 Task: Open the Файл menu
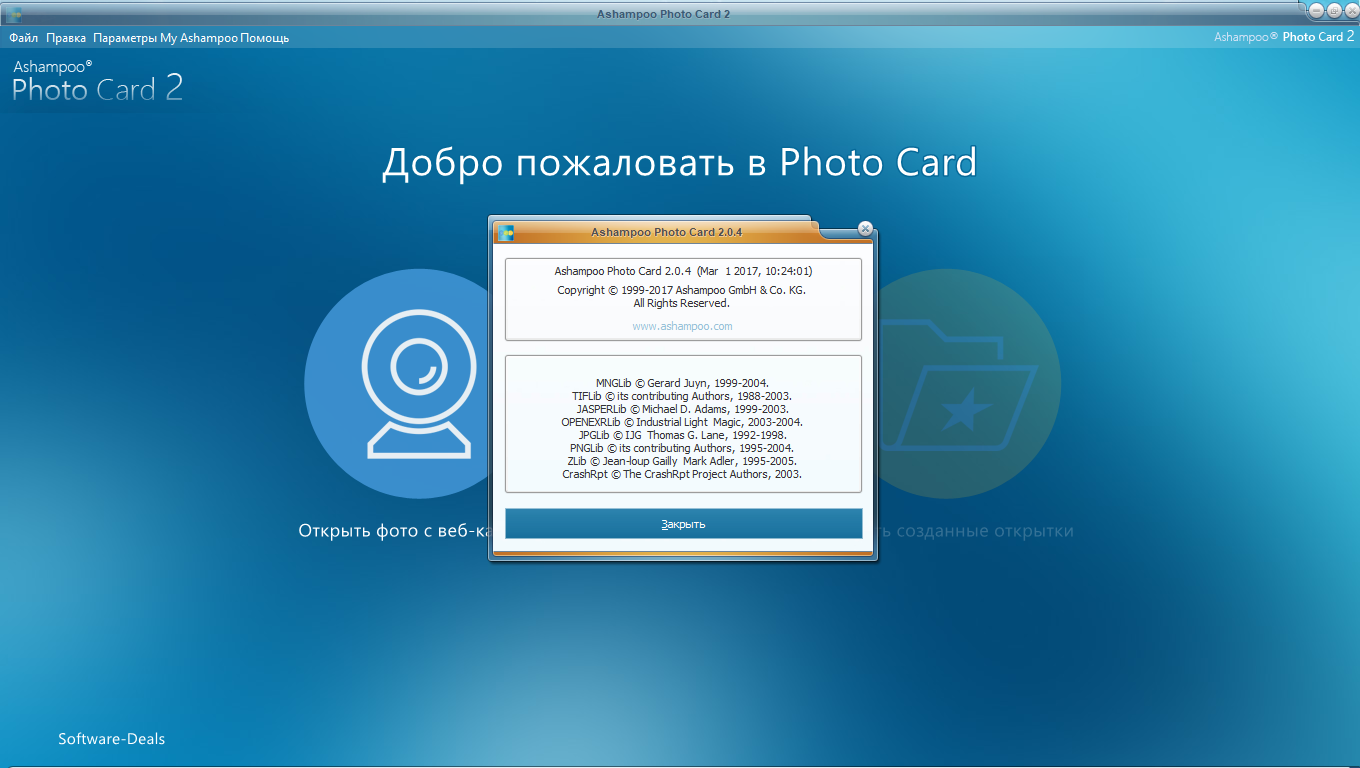point(24,38)
